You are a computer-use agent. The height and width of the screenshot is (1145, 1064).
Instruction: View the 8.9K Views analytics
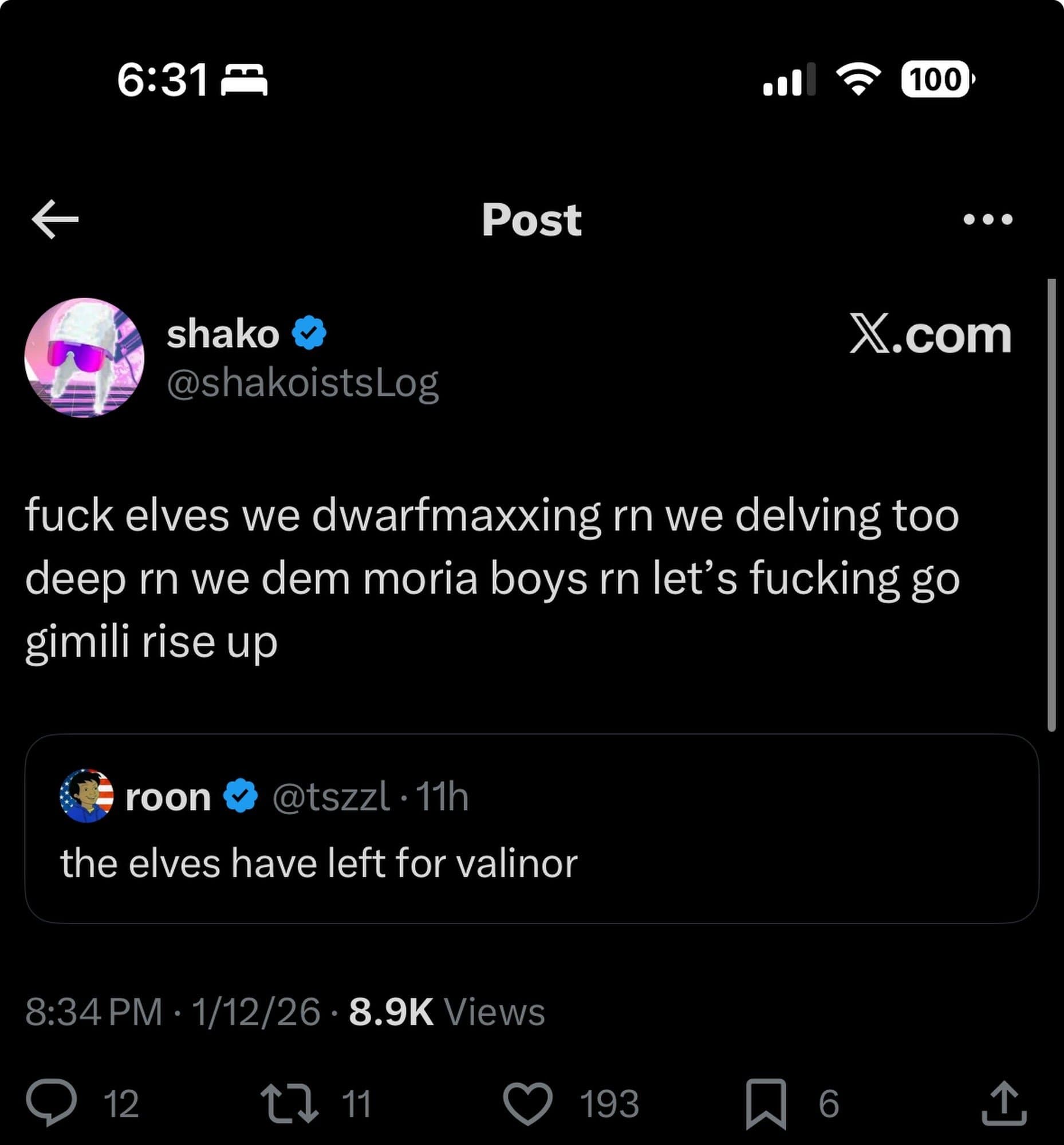pyautogui.click(x=447, y=1012)
